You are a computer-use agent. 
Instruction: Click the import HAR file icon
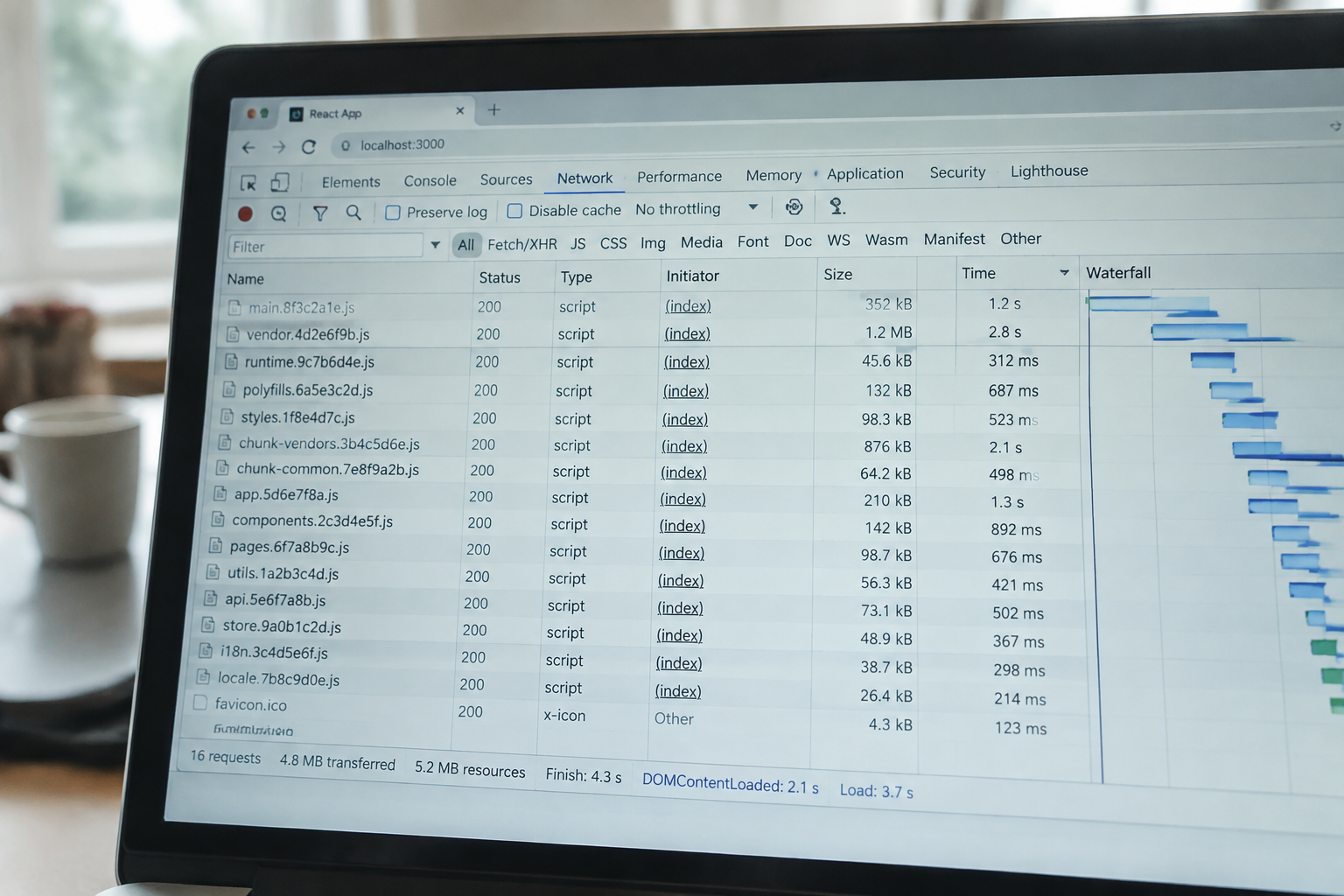[x=836, y=206]
